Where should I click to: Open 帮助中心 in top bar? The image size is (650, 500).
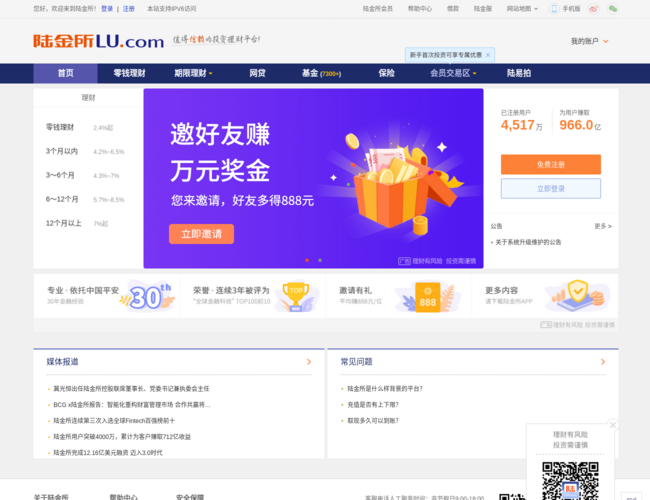pos(420,9)
